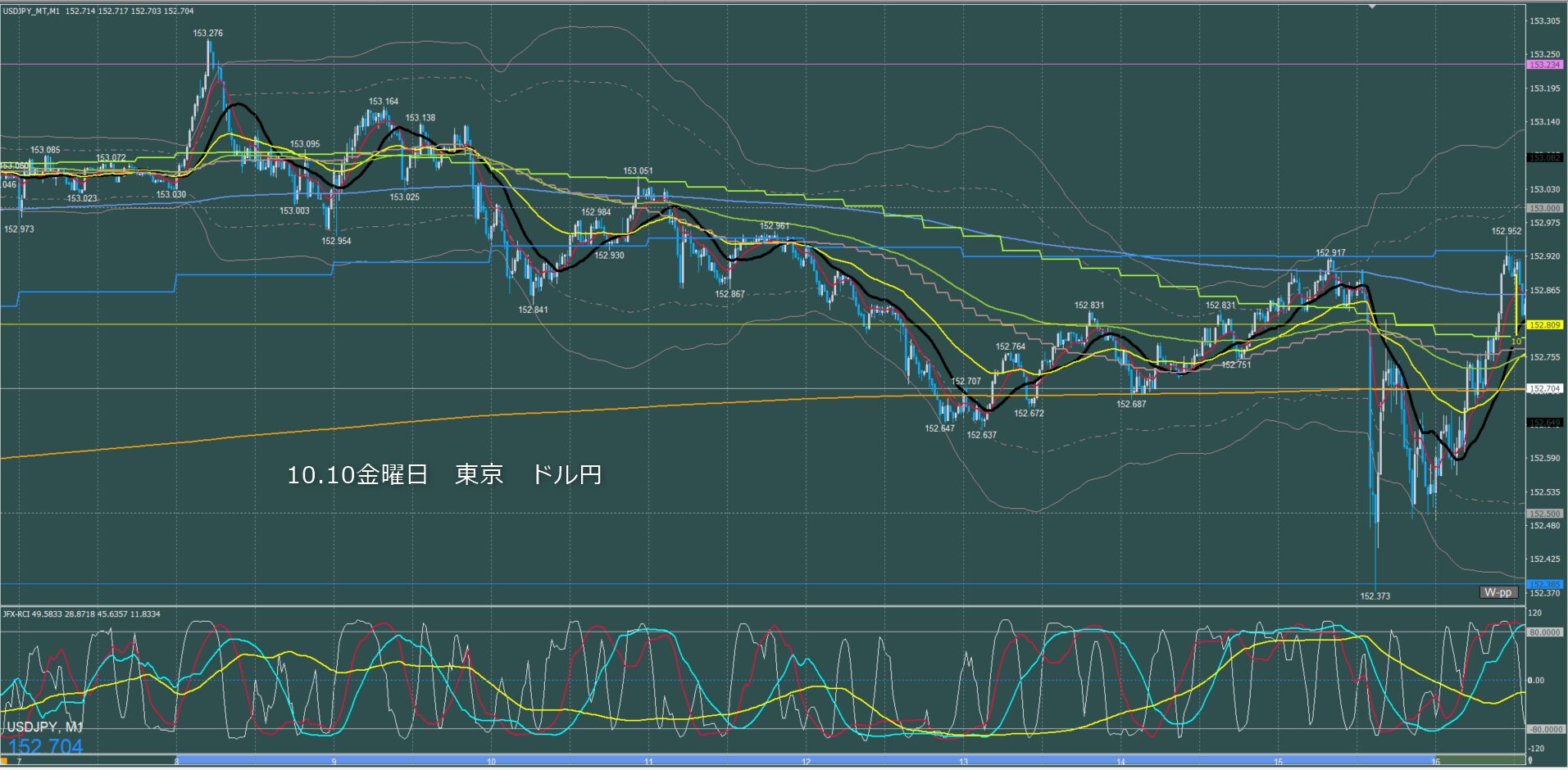Click the 80.0000 RCI level tag
The width and height of the screenshot is (1568, 770).
[x=1544, y=632]
